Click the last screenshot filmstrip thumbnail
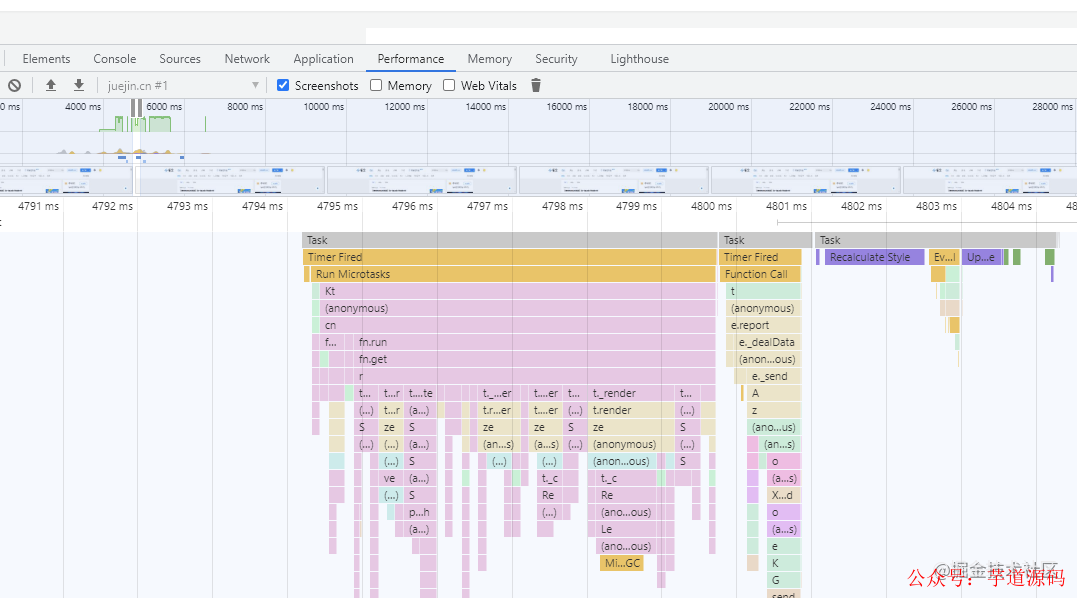 [990, 181]
